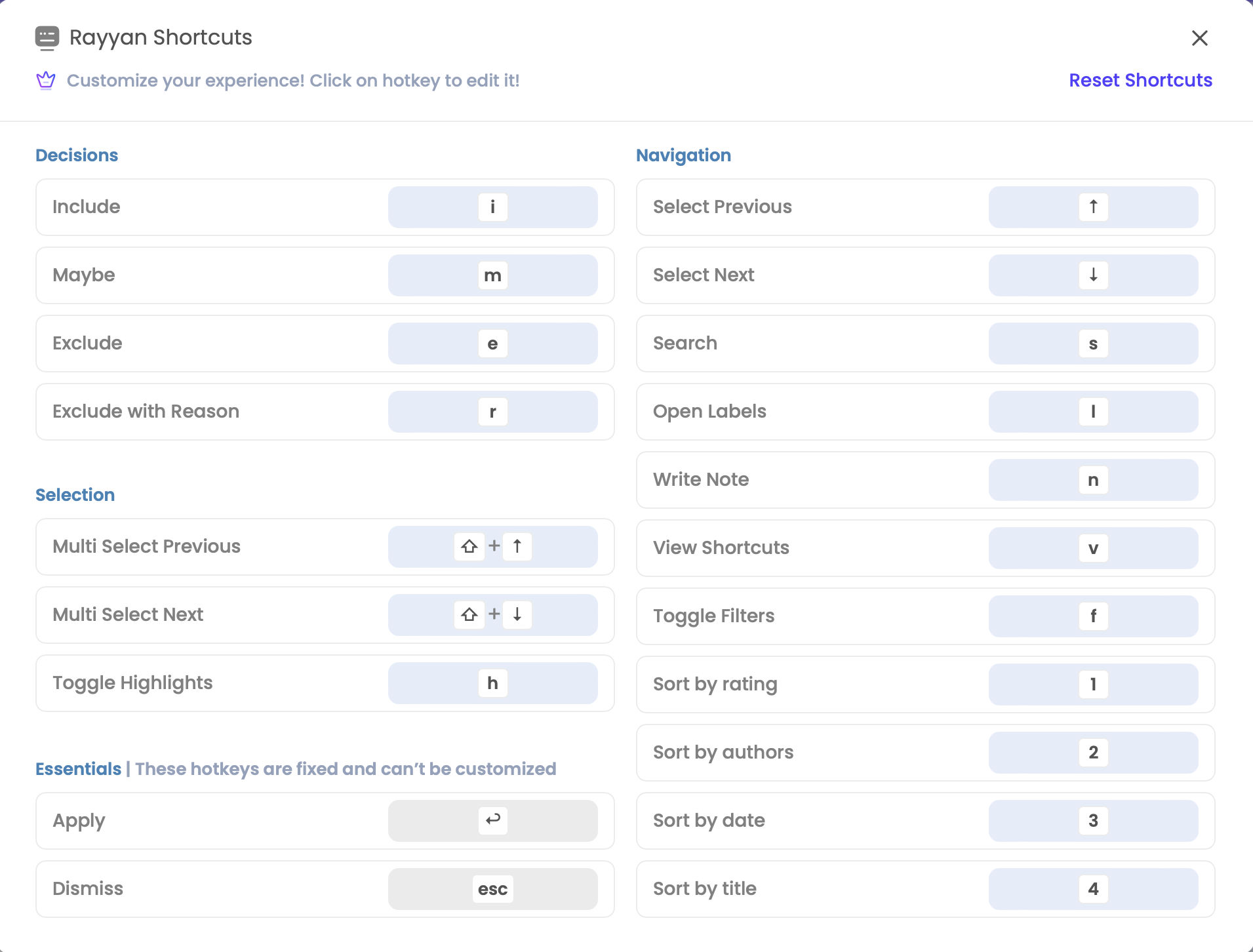The width and height of the screenshot is (1253, 952).
Task: Click the Apply return-key icon
Action: (492, 820)
